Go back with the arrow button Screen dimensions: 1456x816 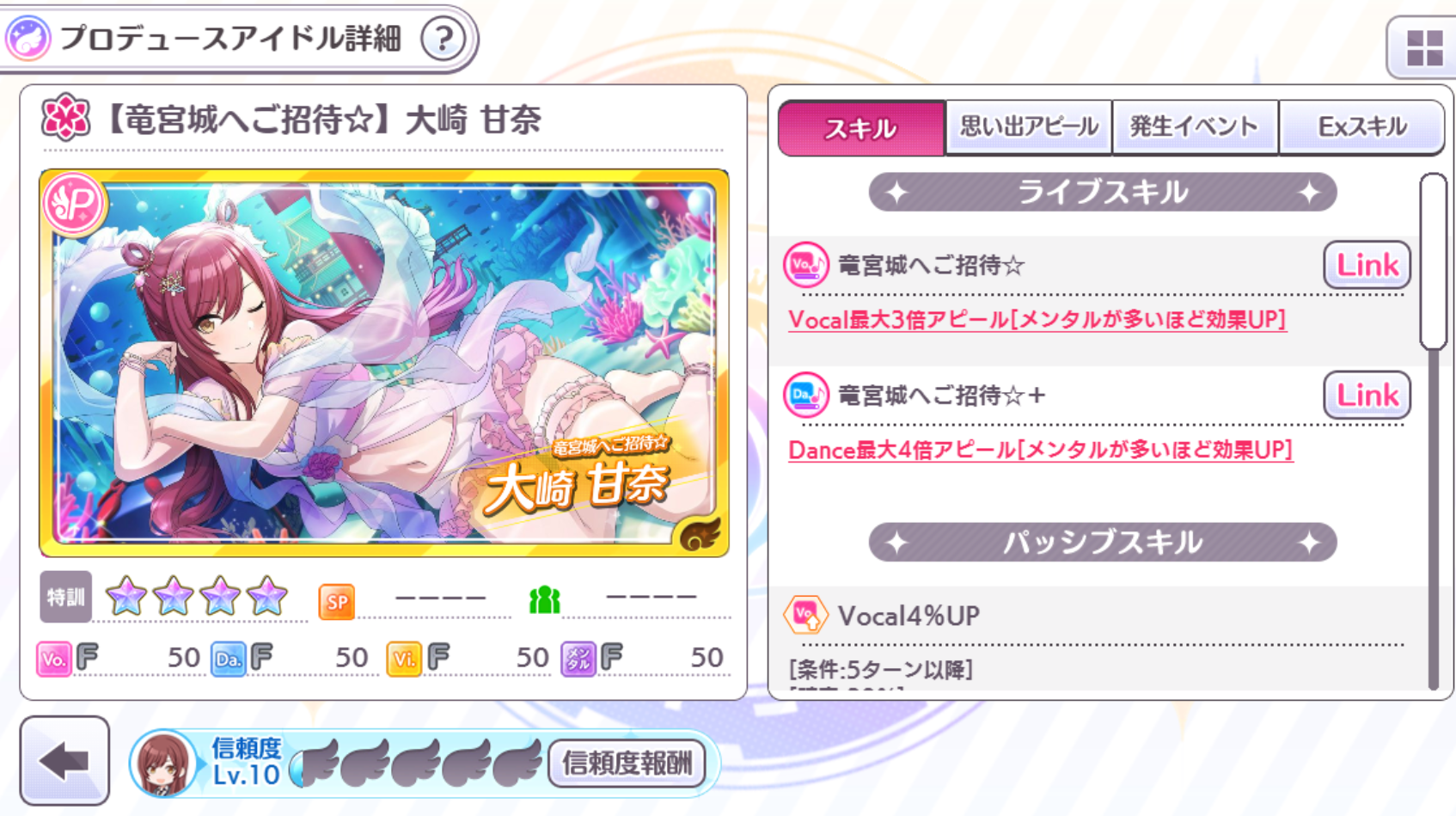(64, 761)
